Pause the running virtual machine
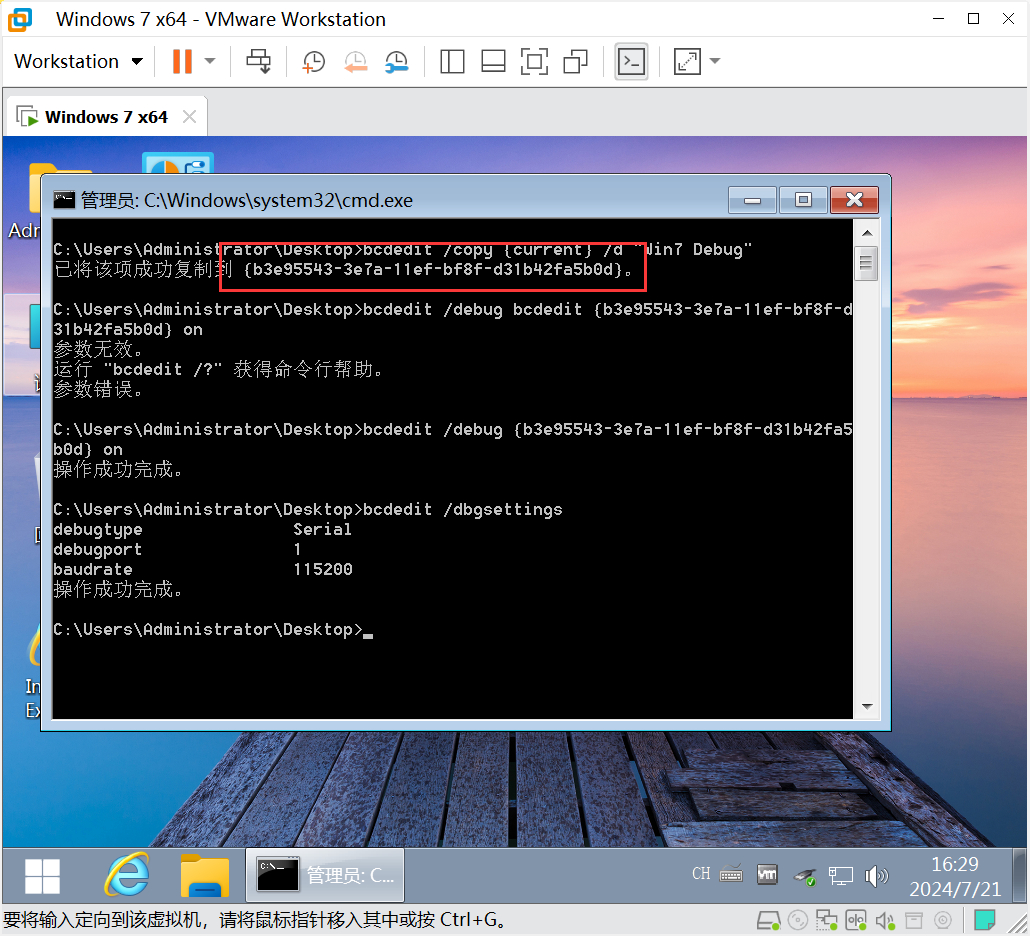The height and width of the screenshot is (936, 1030). click(x=182, y=61)
